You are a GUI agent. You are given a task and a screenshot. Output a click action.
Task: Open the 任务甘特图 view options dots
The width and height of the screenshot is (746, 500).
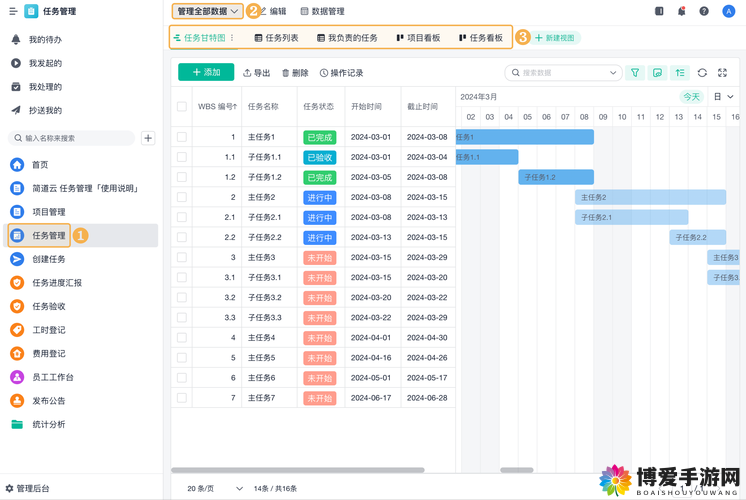(x=232, y=38)
